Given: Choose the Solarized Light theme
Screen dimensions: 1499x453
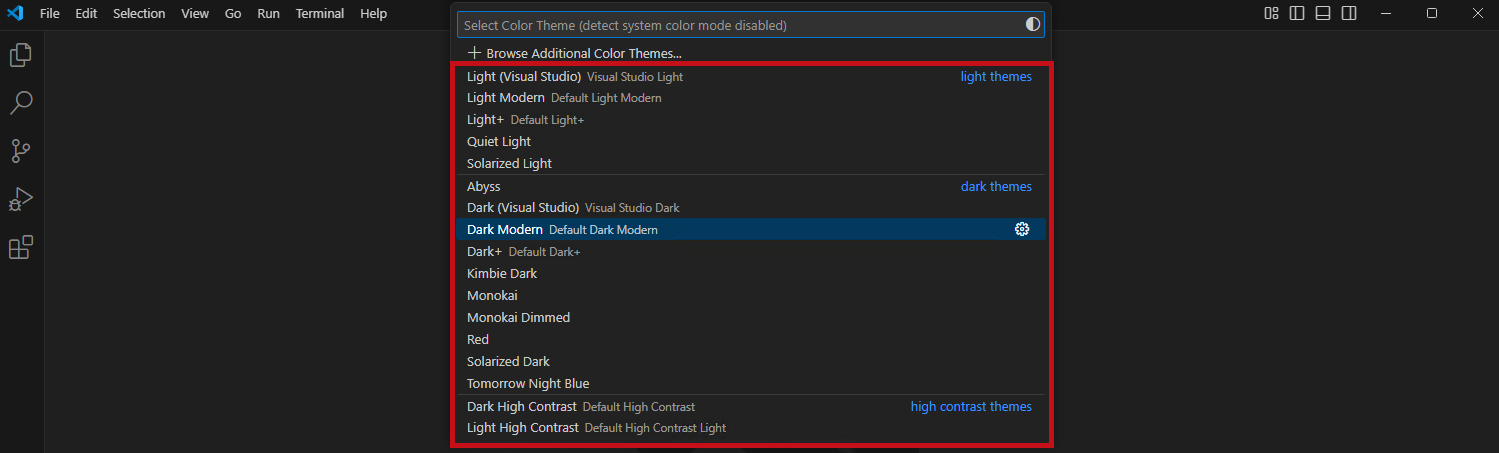Looking at the screenshot, I should point(751,163).
